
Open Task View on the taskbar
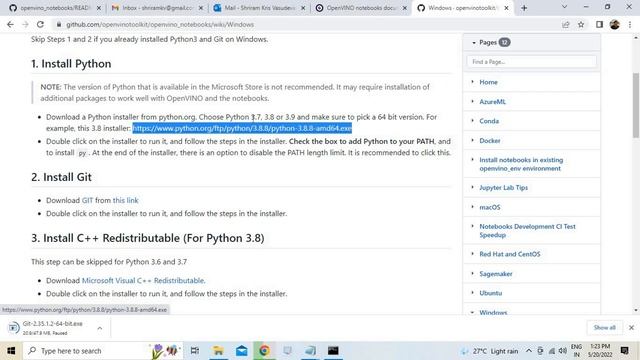pyautogui.click(x=195, y=351)
